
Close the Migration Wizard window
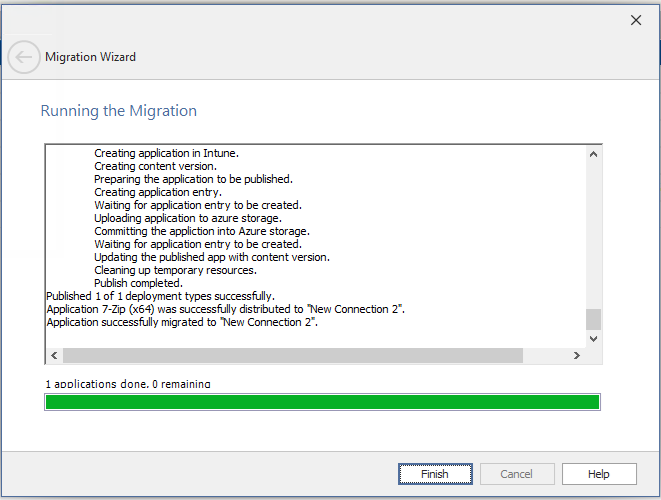click(x=635, y=20)
